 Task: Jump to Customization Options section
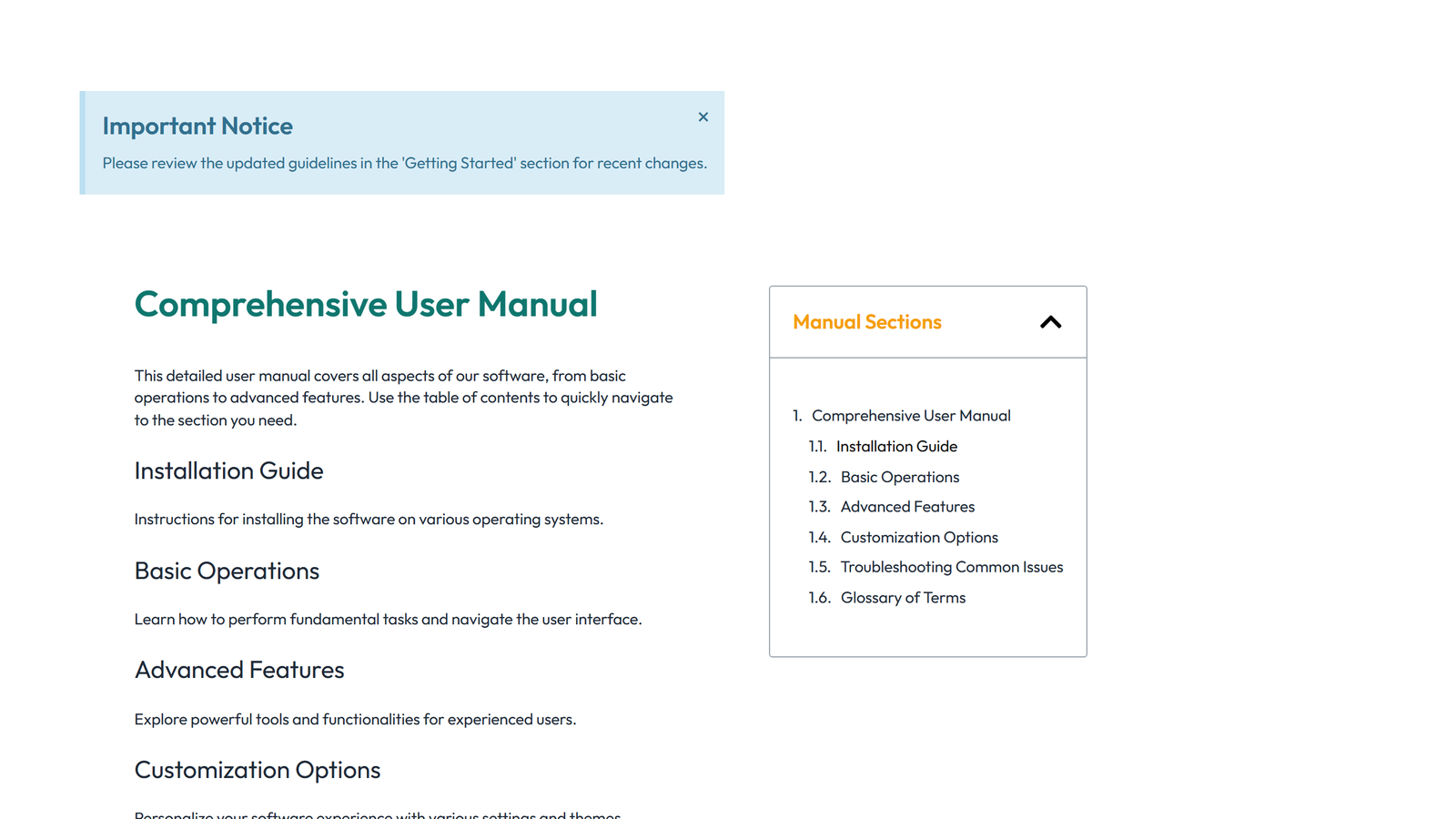(x=919, y=537)
